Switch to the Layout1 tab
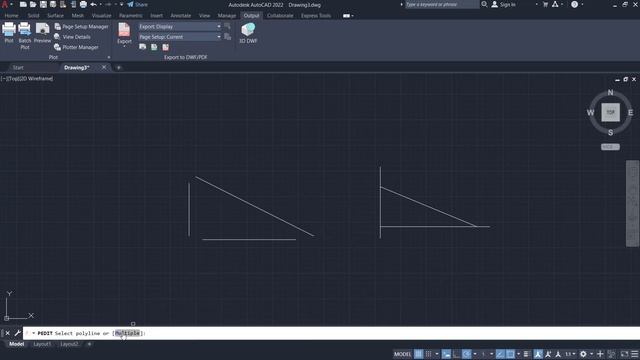The width and height of the screenshot is (640, 360). 42,344
